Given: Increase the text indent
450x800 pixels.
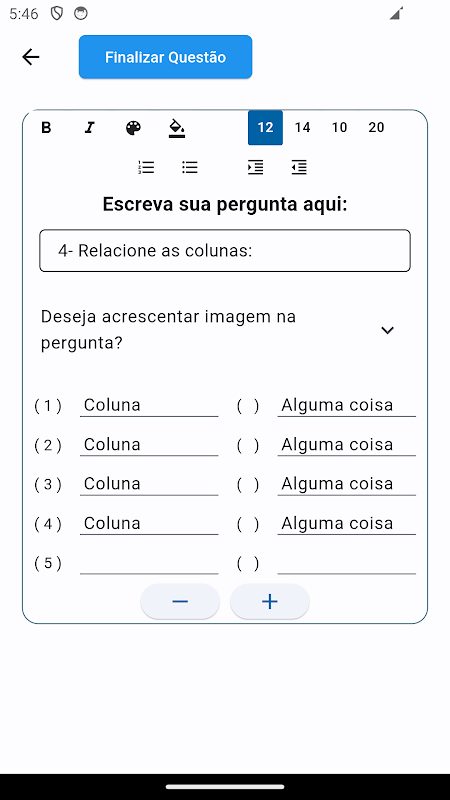Looking at the screenshot, I should (x=255, y=167).
